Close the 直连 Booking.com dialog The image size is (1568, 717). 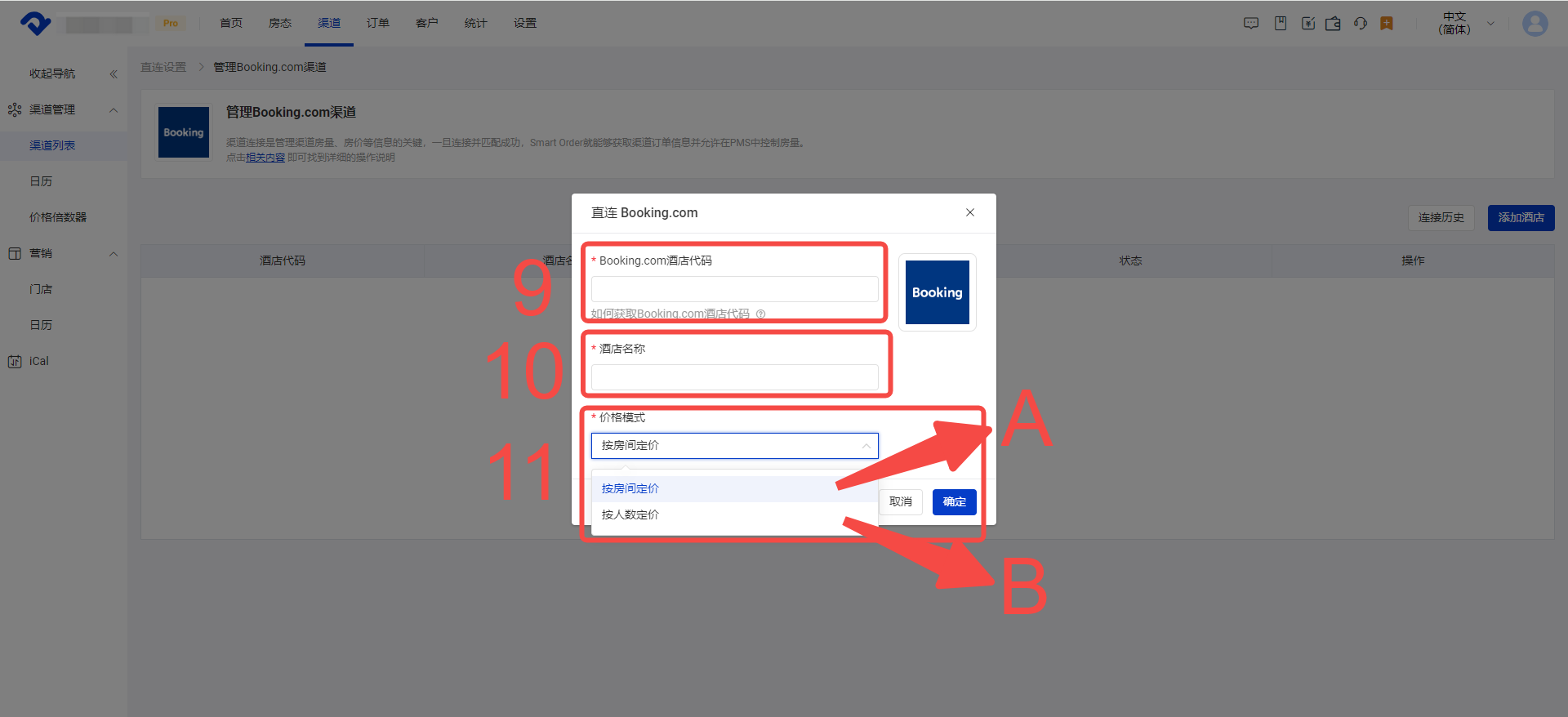(x=970, y=212)
